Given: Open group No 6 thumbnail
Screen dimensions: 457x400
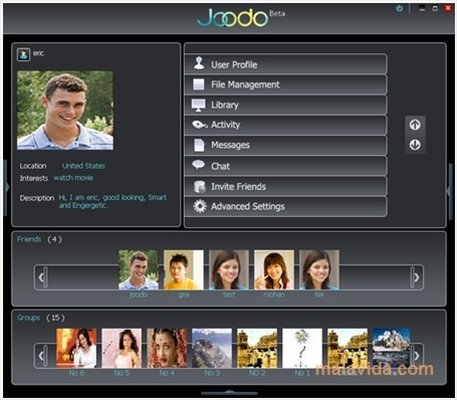Looking at the screenshot, I should pos(76,348).
